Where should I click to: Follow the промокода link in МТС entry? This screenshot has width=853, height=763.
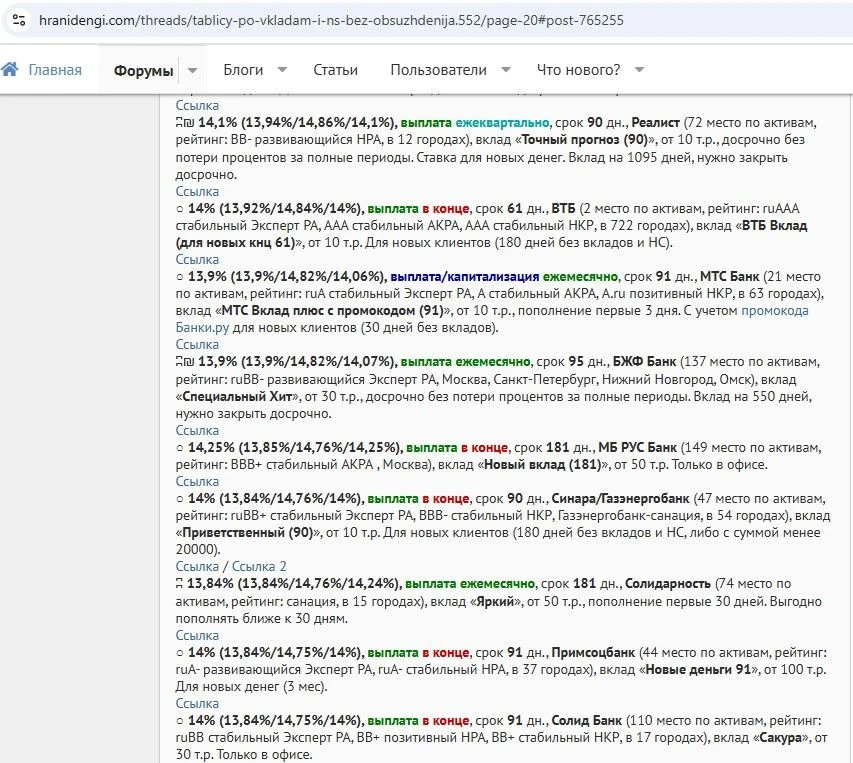[775, 311]
